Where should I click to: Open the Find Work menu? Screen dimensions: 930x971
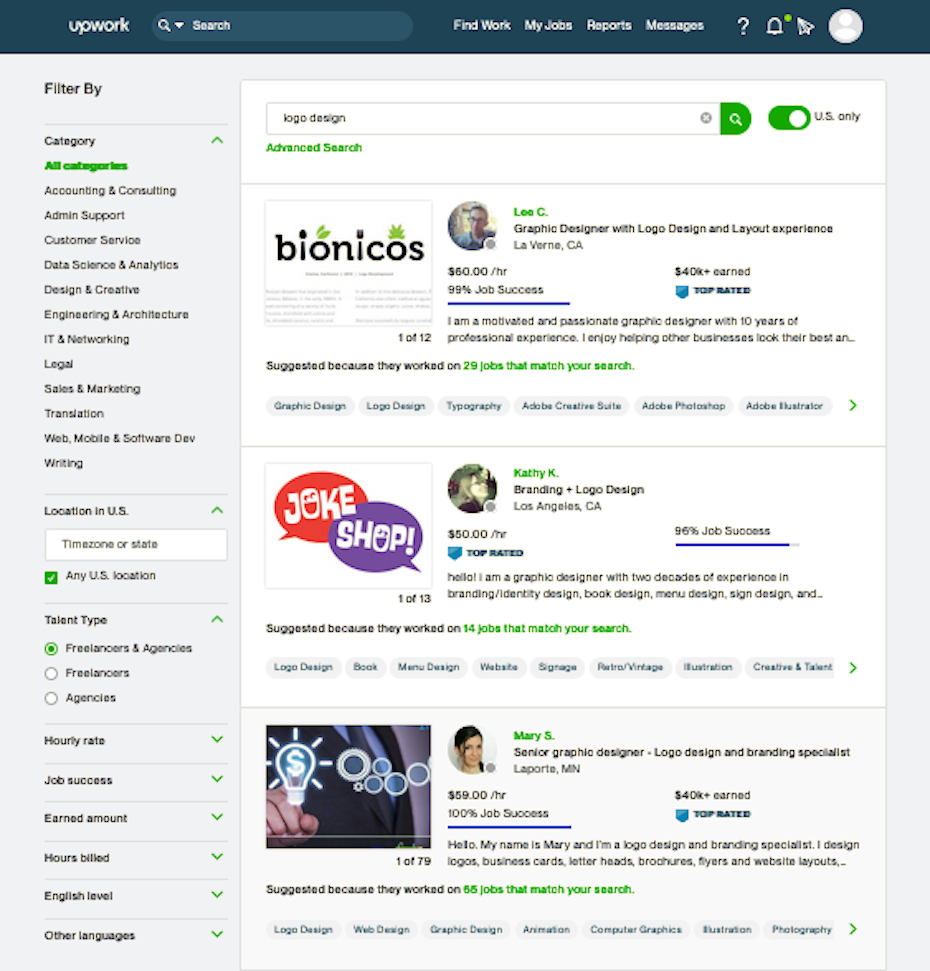tap(481, 26)
